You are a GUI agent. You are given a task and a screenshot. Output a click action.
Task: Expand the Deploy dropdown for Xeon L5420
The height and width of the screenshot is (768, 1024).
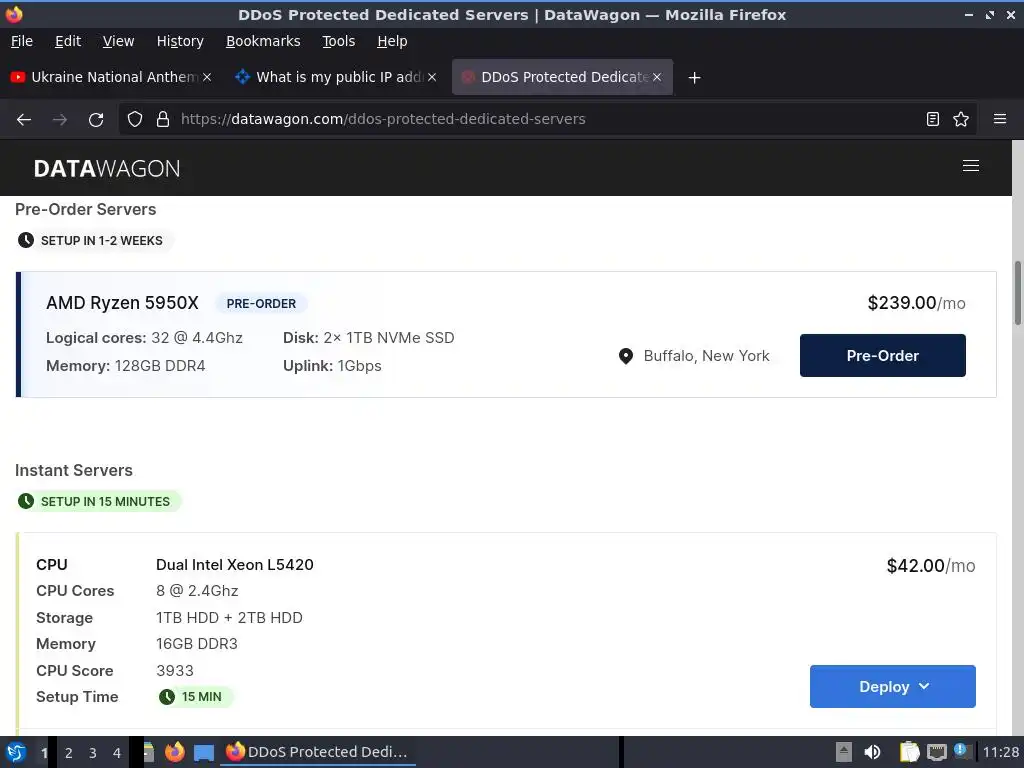point(892,686)
